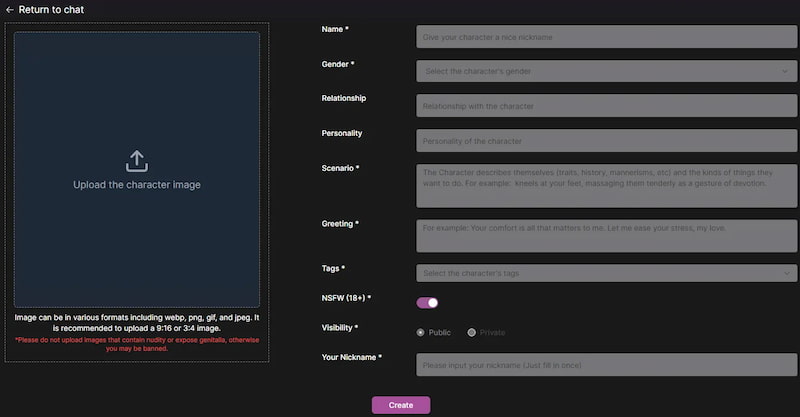This screenshot has height=417, width=800.
Task: Open the Gender dropdown
Action: (x=607, y=71)
